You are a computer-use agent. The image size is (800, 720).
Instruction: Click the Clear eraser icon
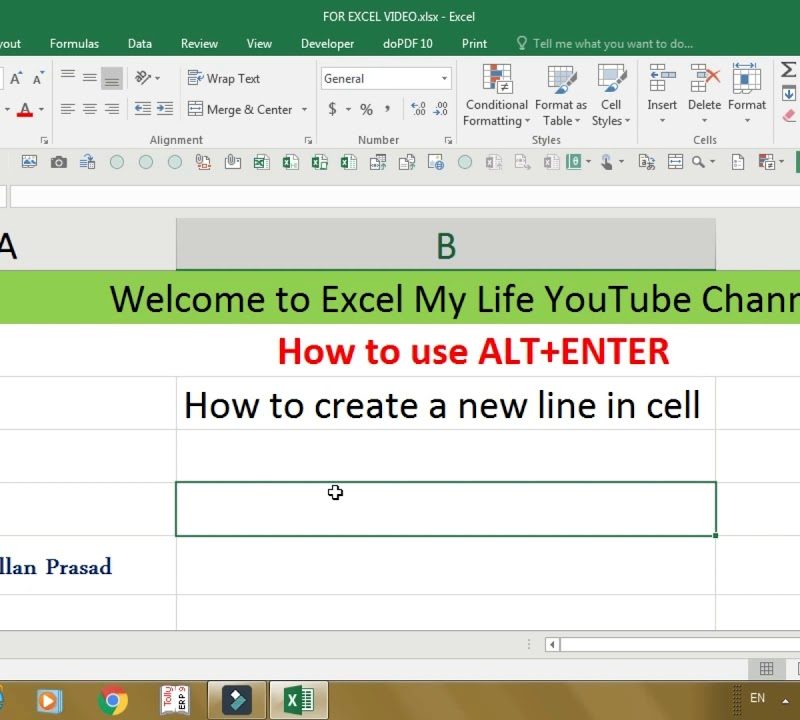point(789,116)
